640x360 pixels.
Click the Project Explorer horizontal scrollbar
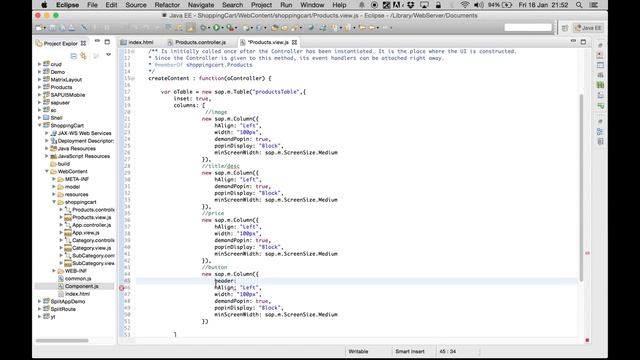point(62,340)
